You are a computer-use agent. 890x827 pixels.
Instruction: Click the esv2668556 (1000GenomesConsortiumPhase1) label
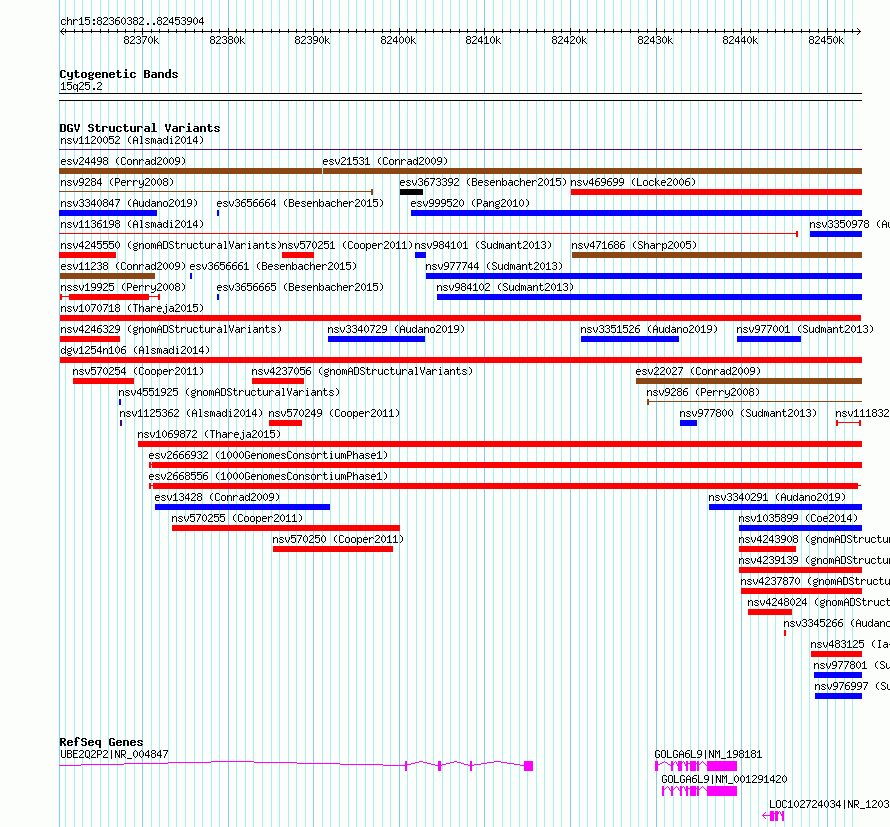click(268, 476)
